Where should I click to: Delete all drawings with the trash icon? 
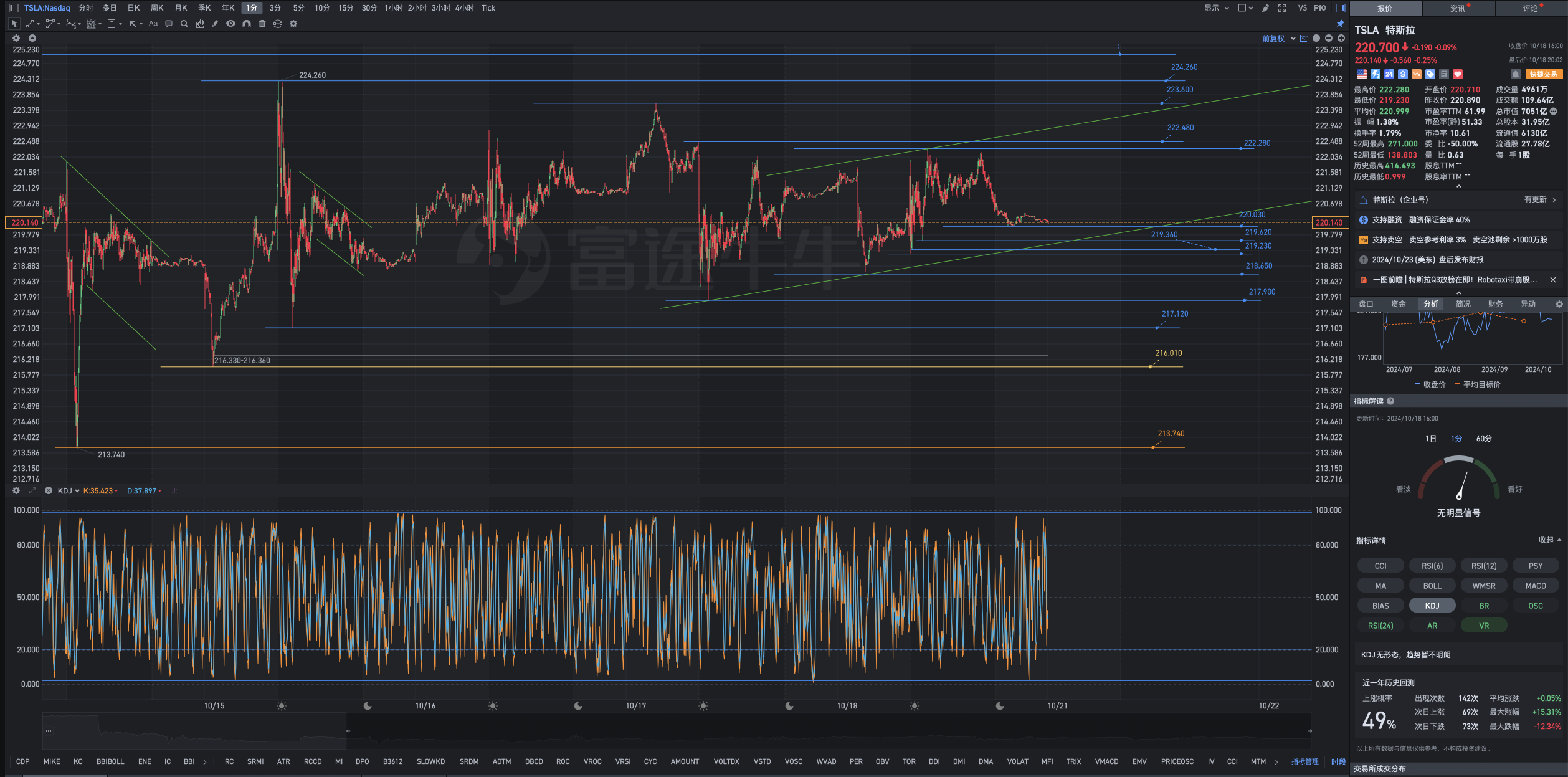(262, 24)
